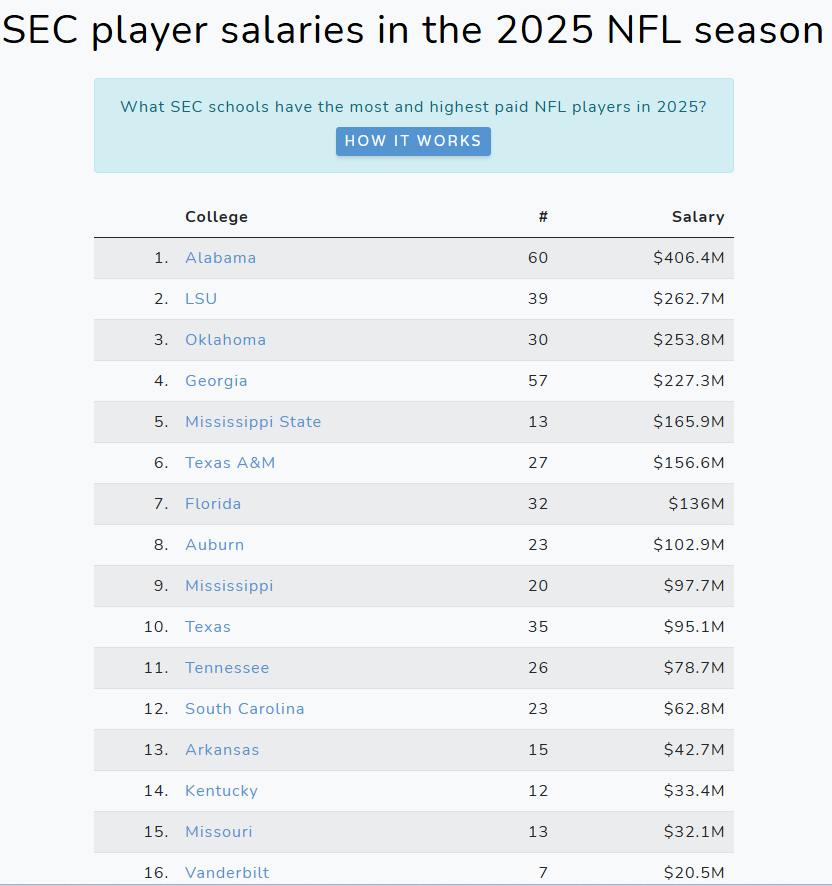Click the HOW IT WORKS button
The height and width of the screenshot is (886, 832).
413,141
